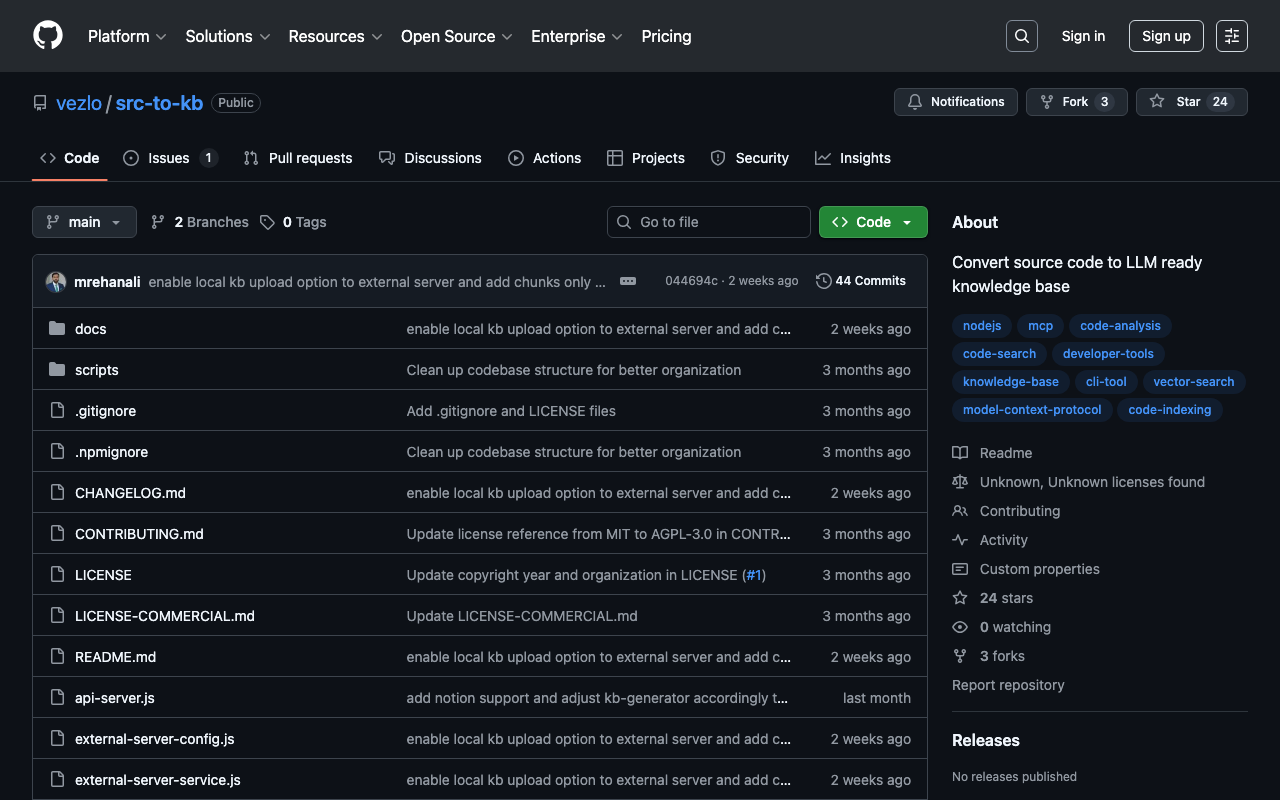Click the Go to file search field
This screenshot has width=1280, height=800.
coord(709,222)
